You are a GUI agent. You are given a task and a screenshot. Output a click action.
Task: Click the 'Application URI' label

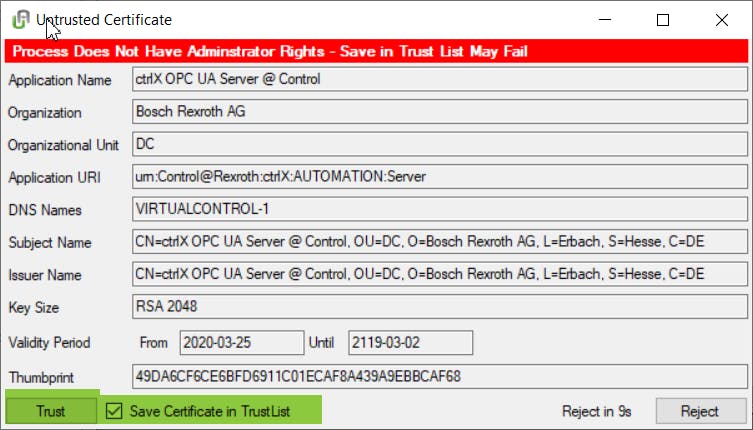click(54, 178)
